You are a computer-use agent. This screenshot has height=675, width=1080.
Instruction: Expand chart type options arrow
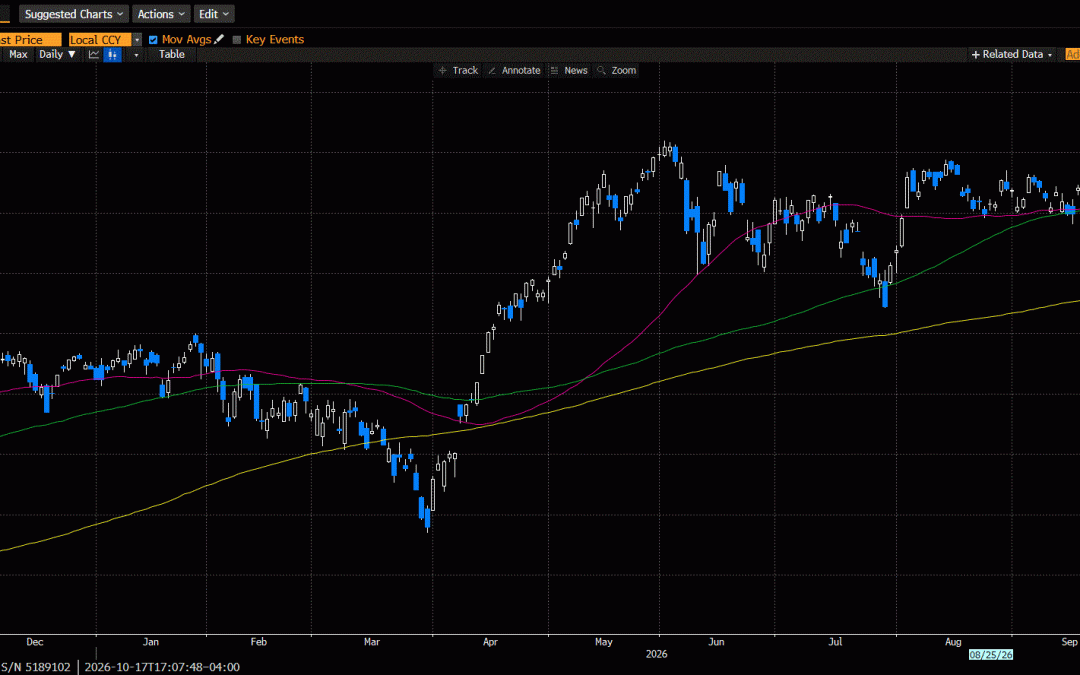pyautogui.click(x=136, y=55)
